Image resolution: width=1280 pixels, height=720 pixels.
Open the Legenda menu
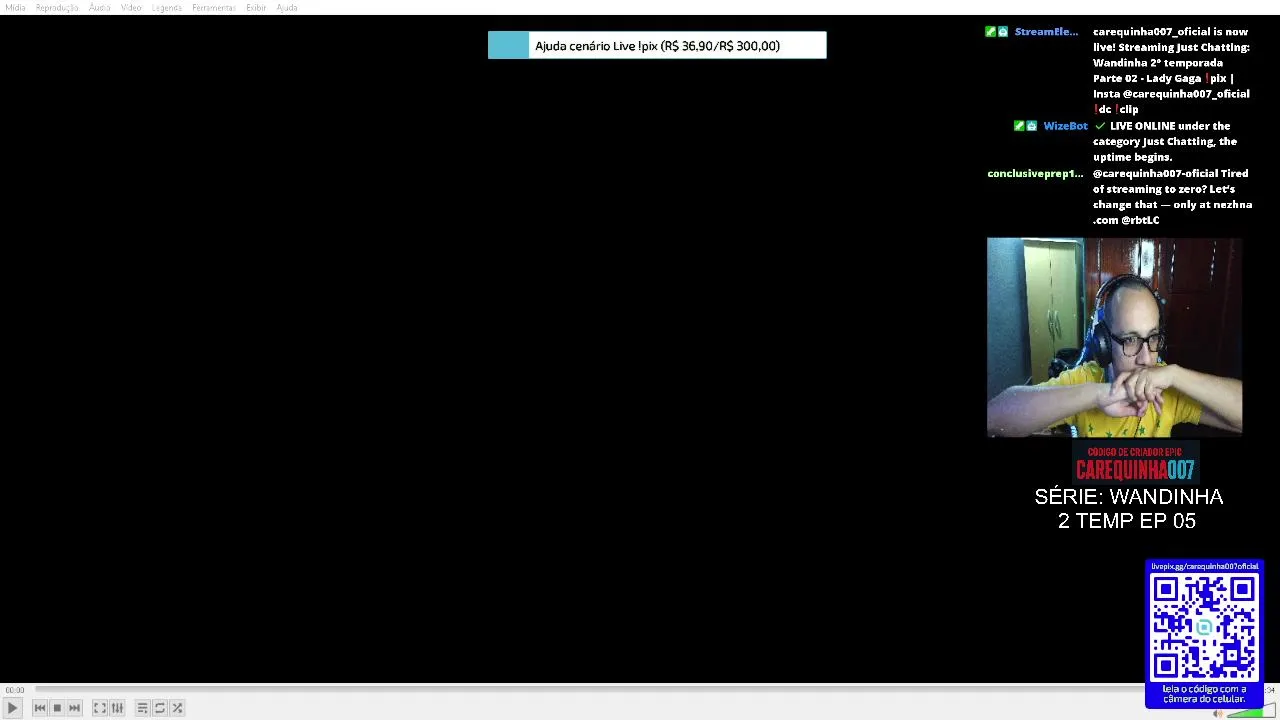tap(167, 7)
